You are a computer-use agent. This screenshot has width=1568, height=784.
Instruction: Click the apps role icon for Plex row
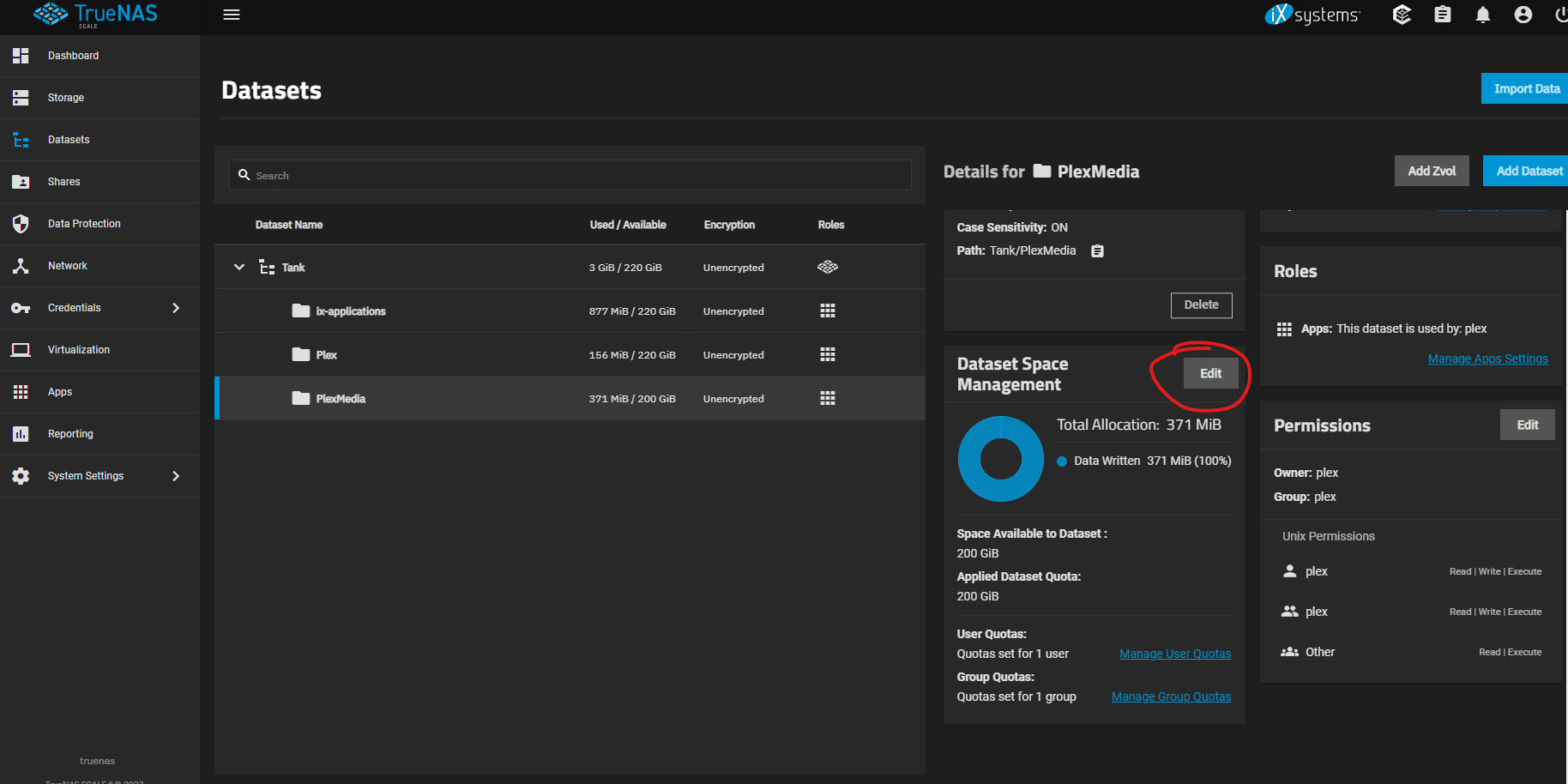coord(828,354)
